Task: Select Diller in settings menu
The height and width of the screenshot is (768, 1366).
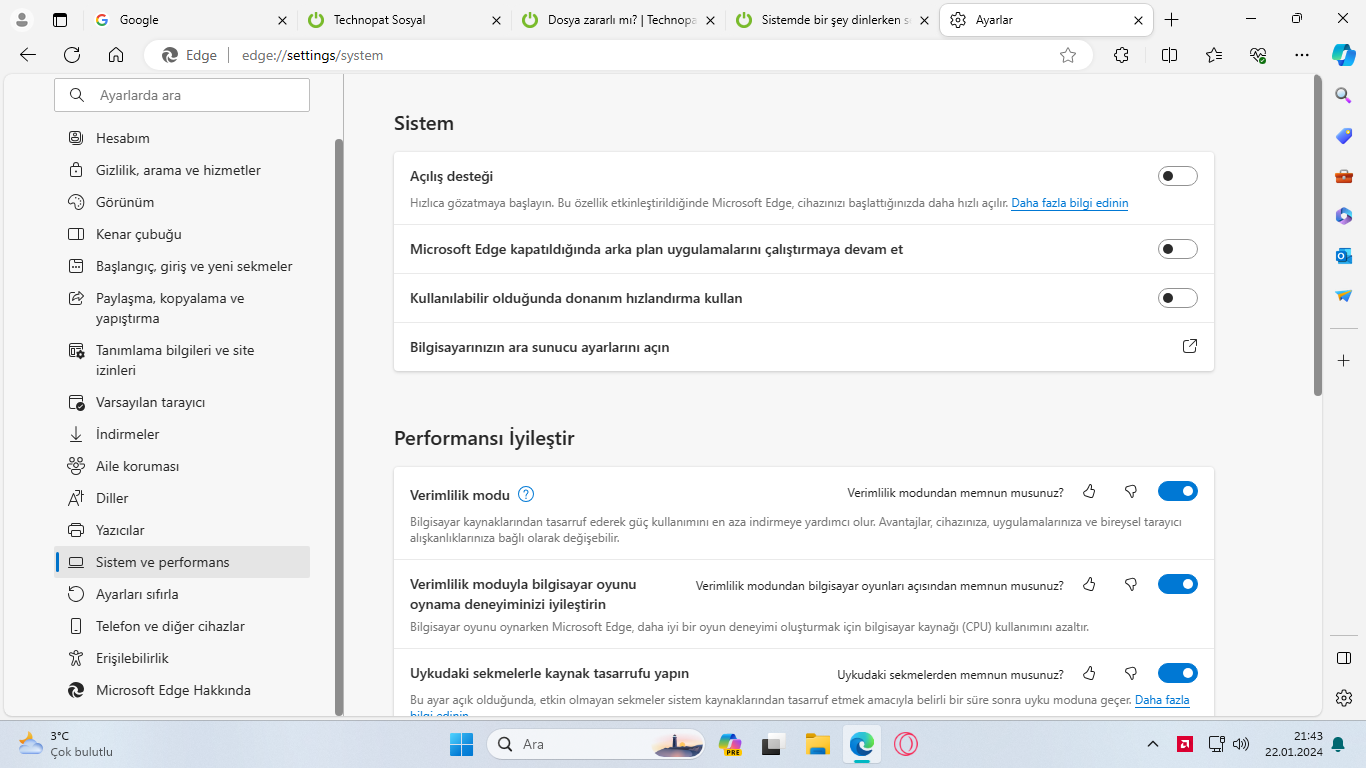Action: point(182,498)
